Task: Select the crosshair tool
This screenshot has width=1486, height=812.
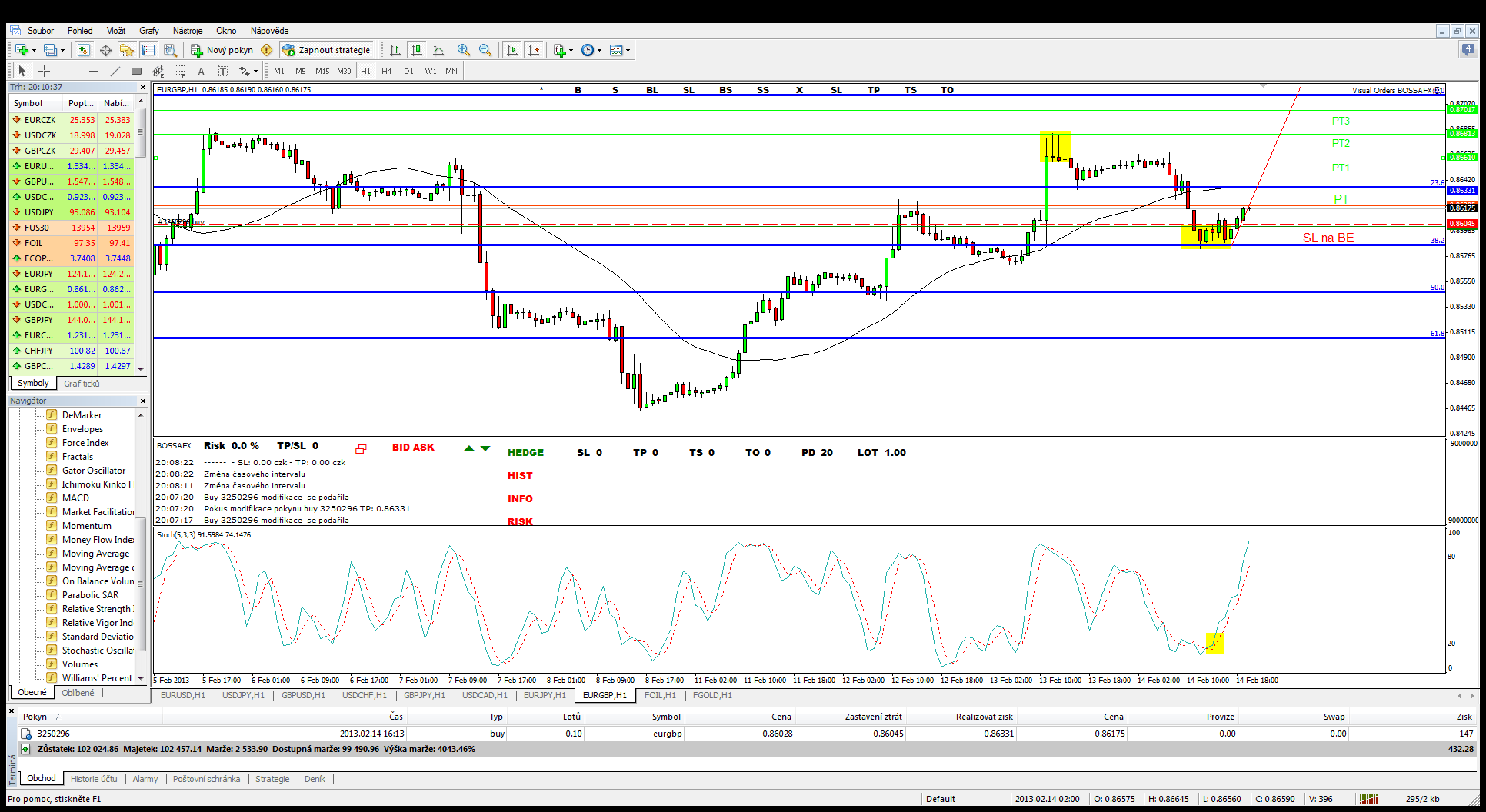Action: click(x=44, y=71)
